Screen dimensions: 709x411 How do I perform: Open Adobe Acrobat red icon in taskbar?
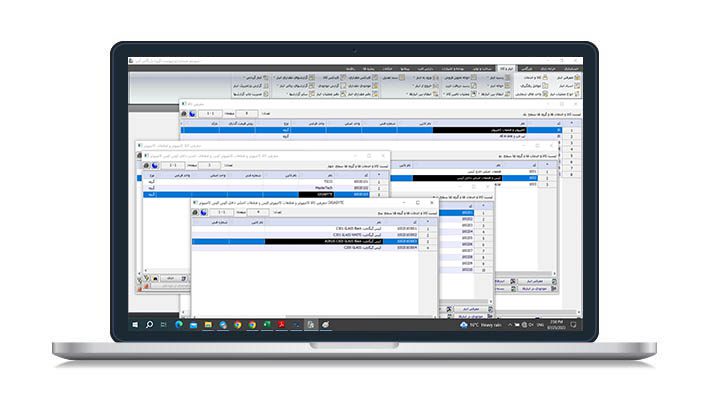(x=283, y=325)
